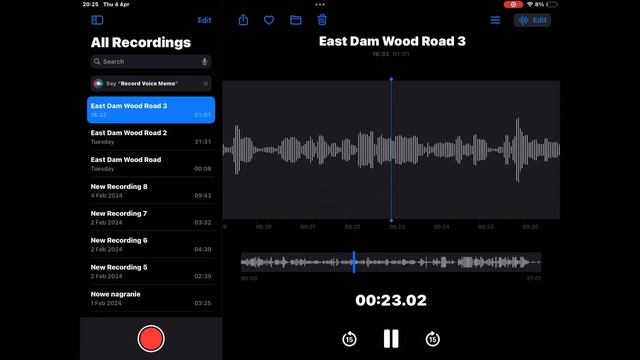This screenshot has width=640, height=360.
Task: Click the playhead line in large waveform
Action: (x=391, y=150)
